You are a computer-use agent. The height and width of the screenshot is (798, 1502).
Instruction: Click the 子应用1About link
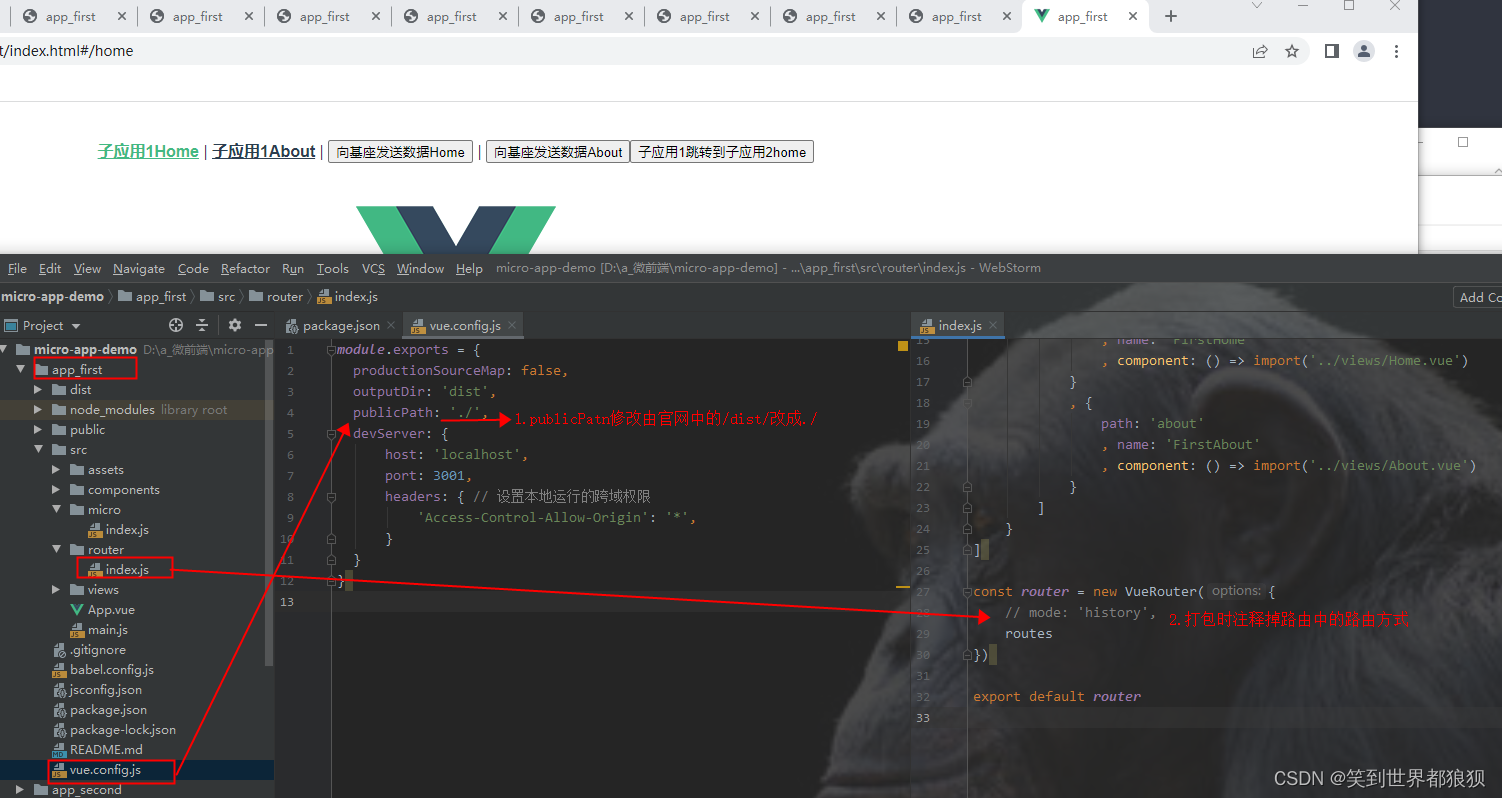click(264, 151)
